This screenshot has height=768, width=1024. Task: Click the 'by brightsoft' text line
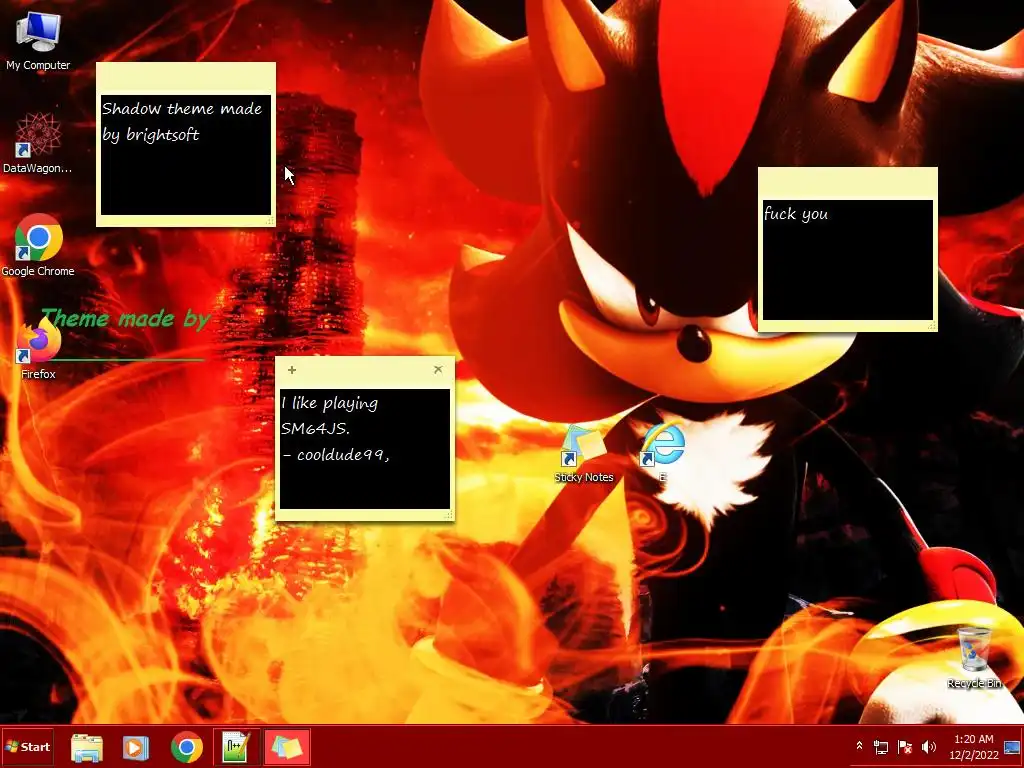(151, 135)
